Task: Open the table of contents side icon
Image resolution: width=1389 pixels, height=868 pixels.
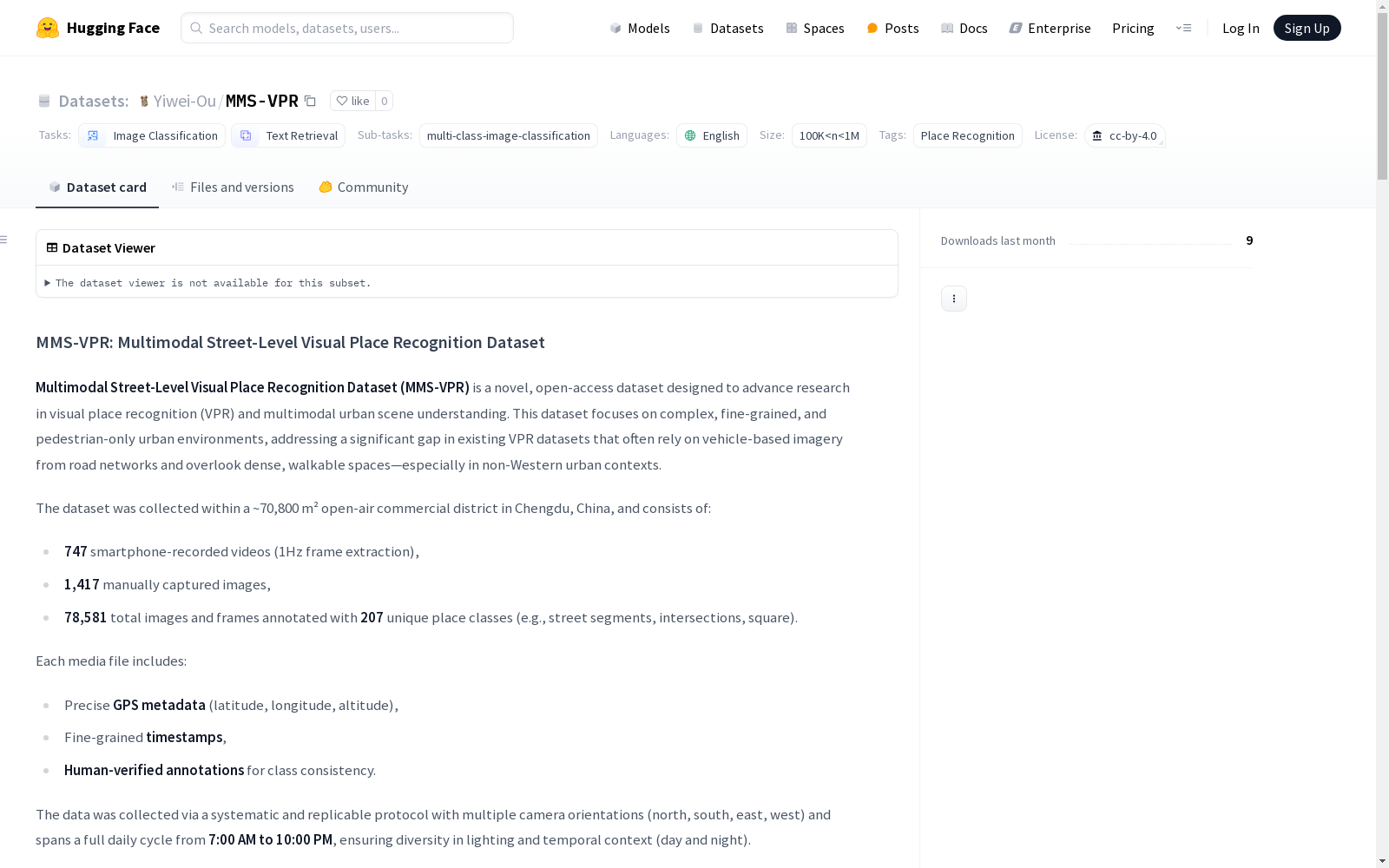Action: 4,240
